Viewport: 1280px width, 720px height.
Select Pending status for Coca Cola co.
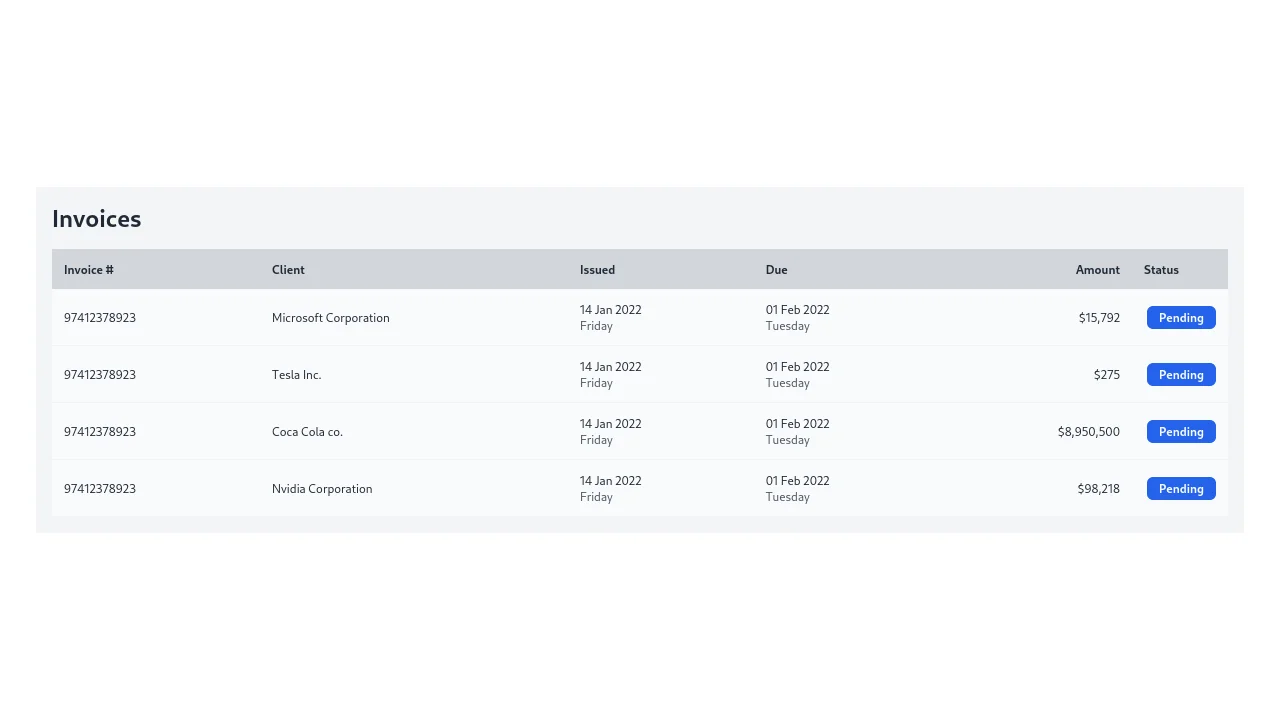point(1181,432)
